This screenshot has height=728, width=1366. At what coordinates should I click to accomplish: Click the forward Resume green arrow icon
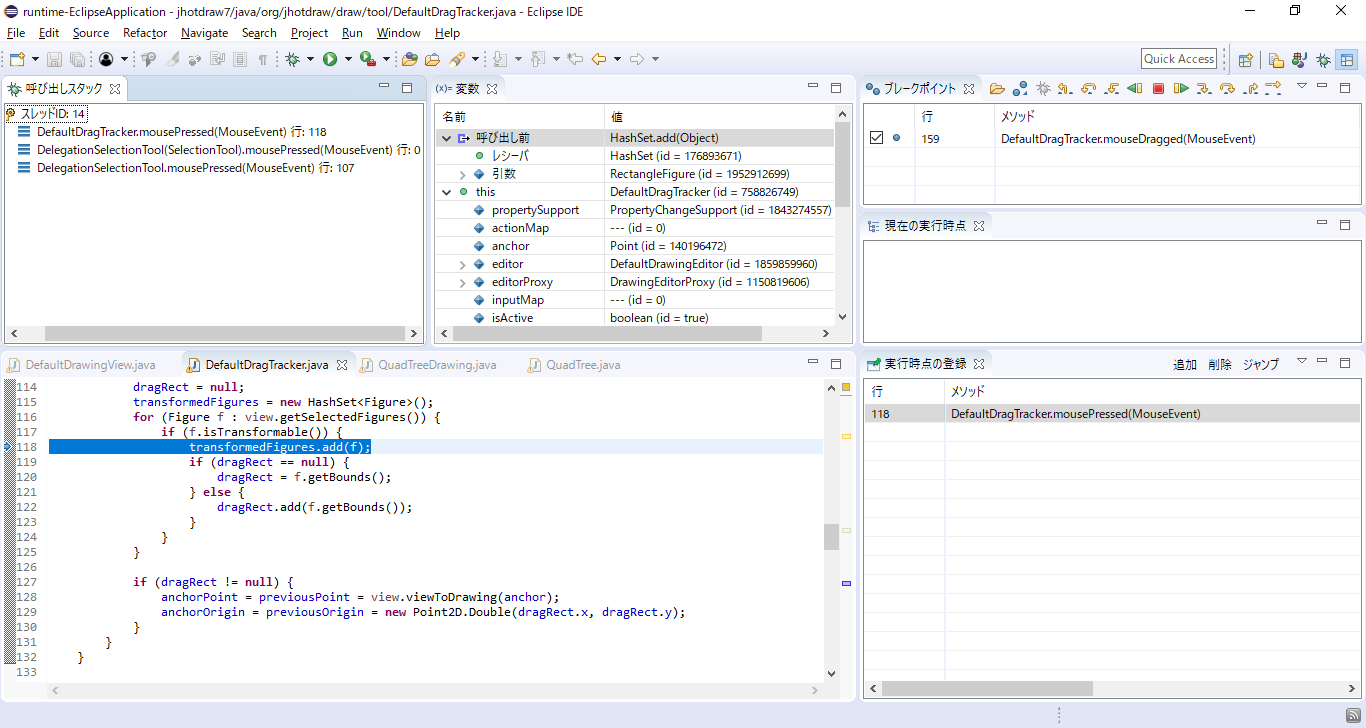[x=1181, y=88]
